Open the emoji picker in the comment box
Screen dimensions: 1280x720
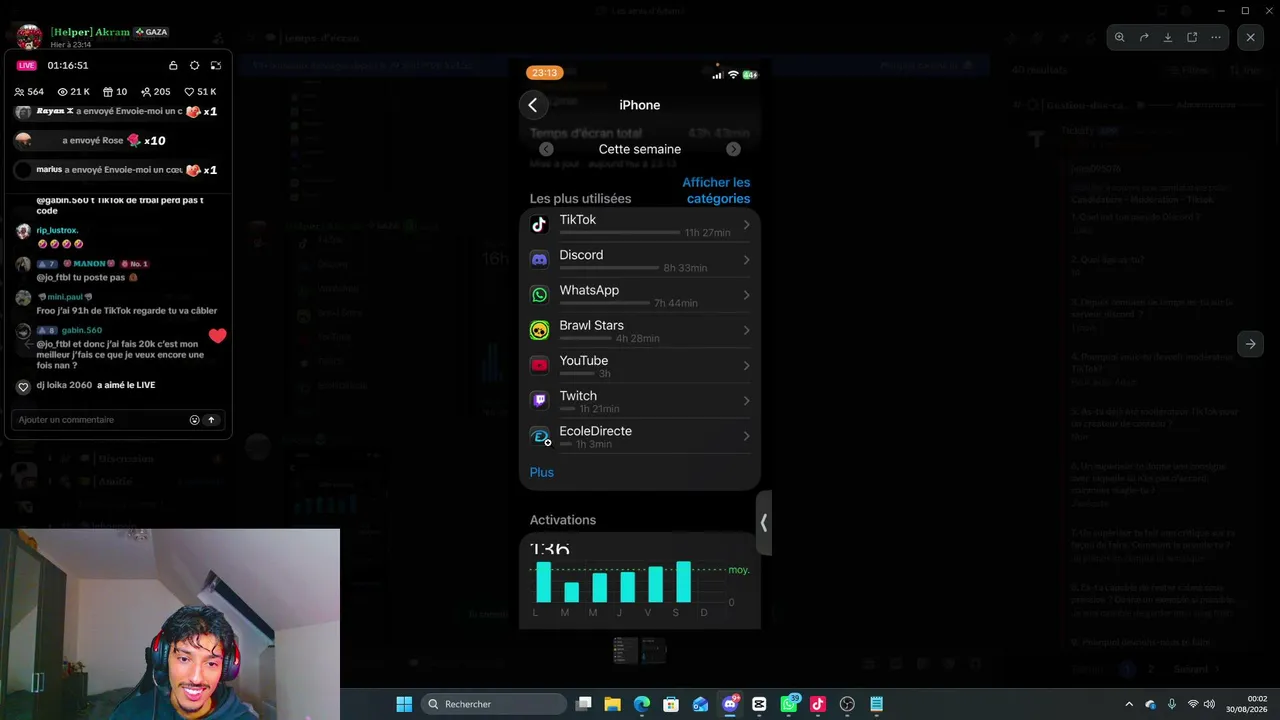coord(194,420)
